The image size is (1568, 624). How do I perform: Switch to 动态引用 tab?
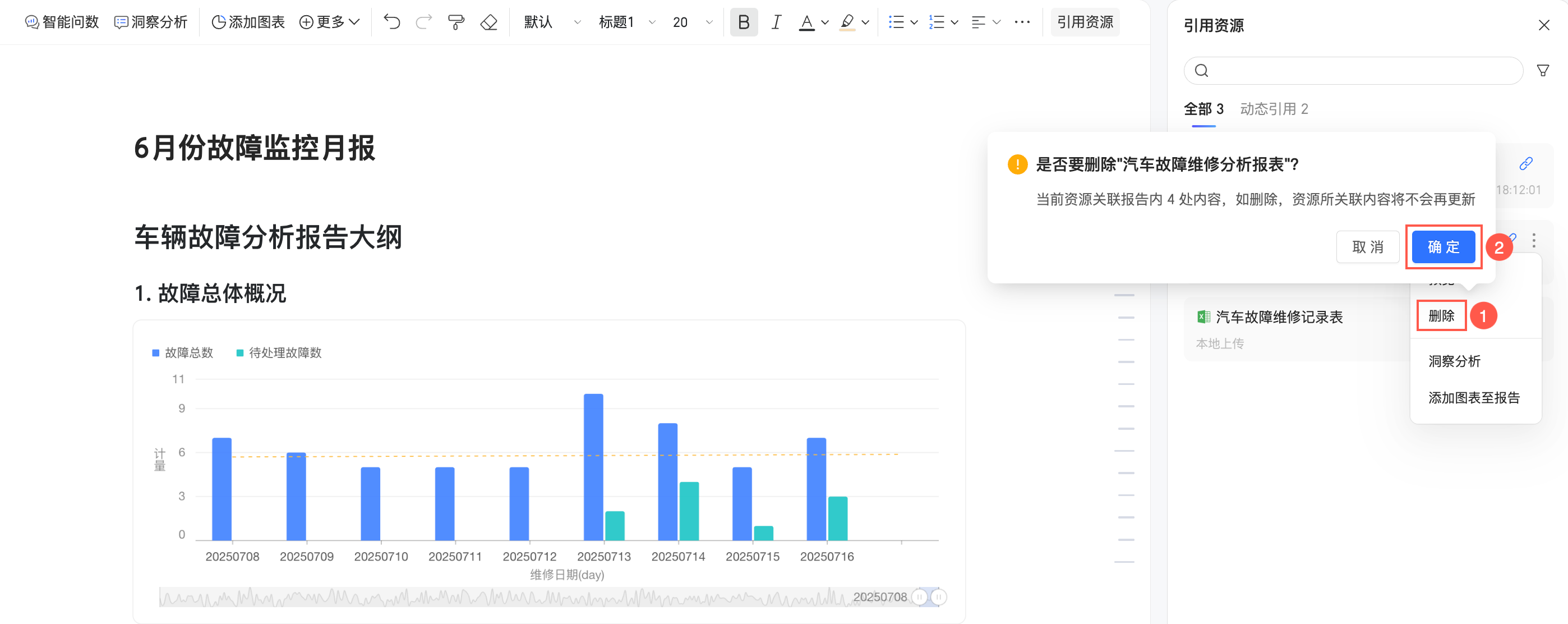pos(1274,109)
